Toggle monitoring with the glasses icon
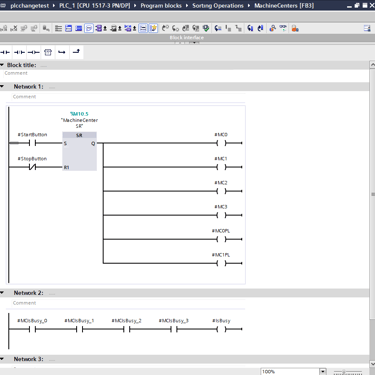Screen dimensions: 375x375 tap(283, 28)
